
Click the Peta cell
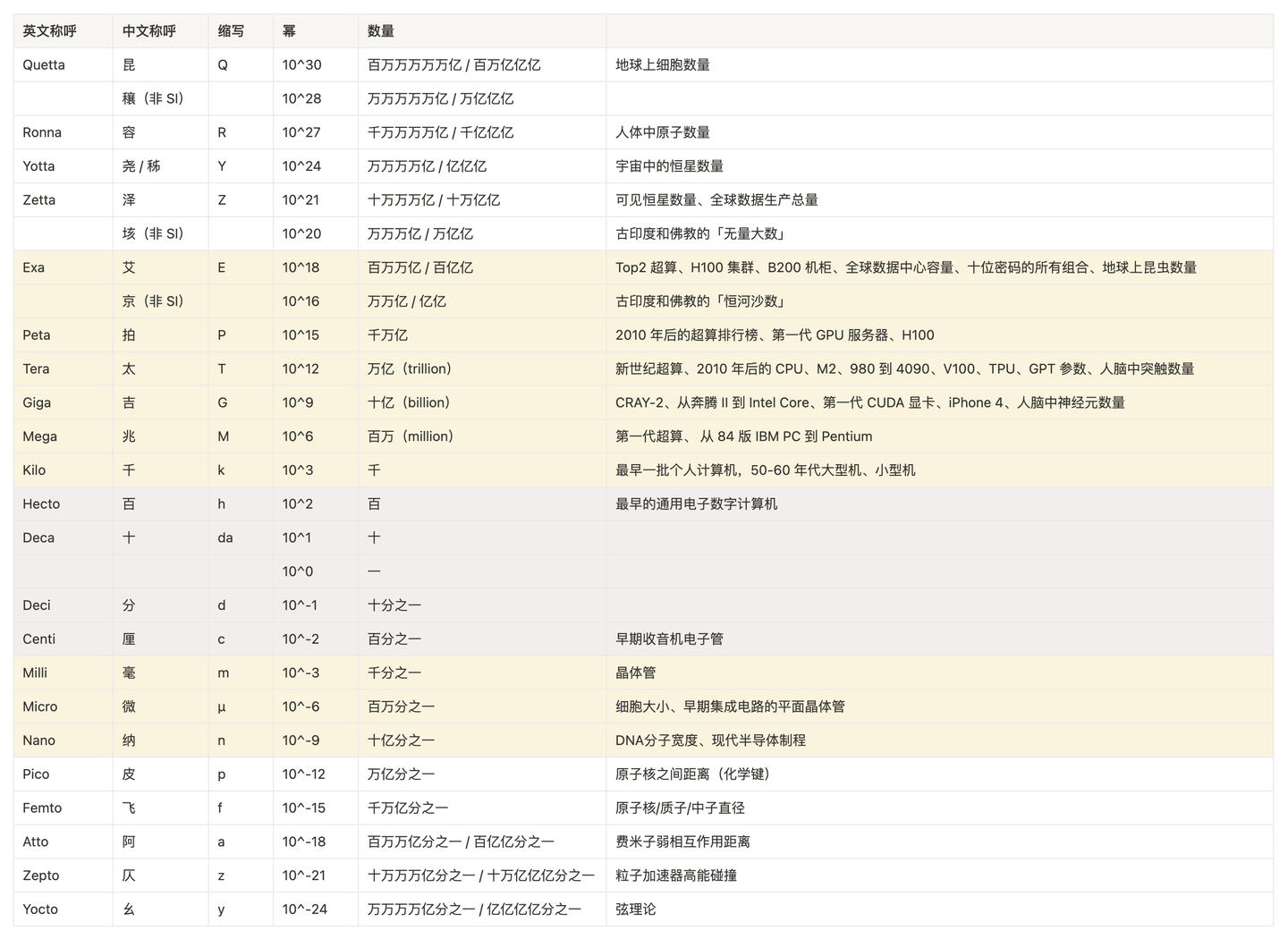[63, 335]
